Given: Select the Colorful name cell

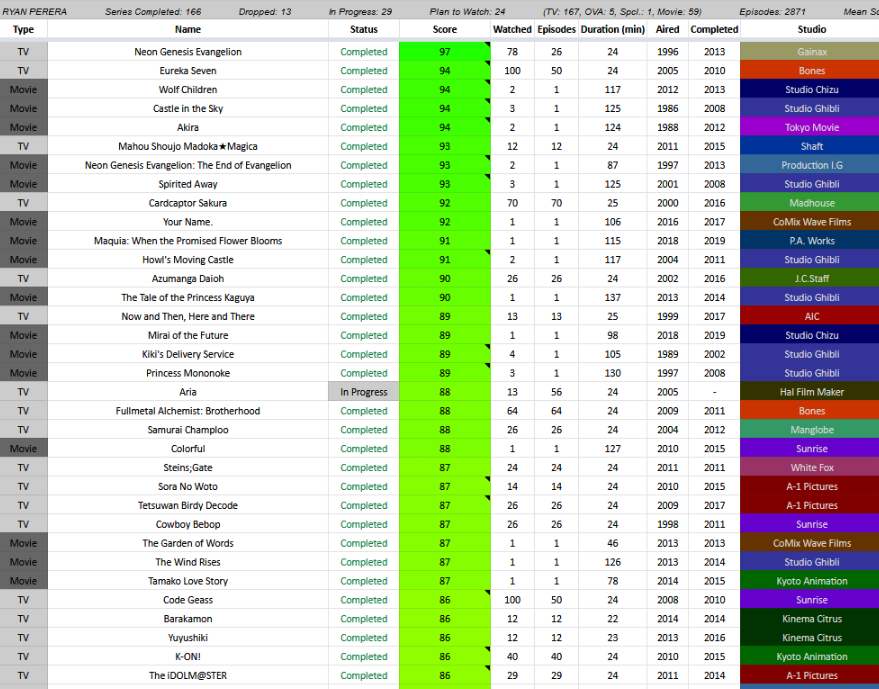Looking at the screenshot, I should point(188,449).
